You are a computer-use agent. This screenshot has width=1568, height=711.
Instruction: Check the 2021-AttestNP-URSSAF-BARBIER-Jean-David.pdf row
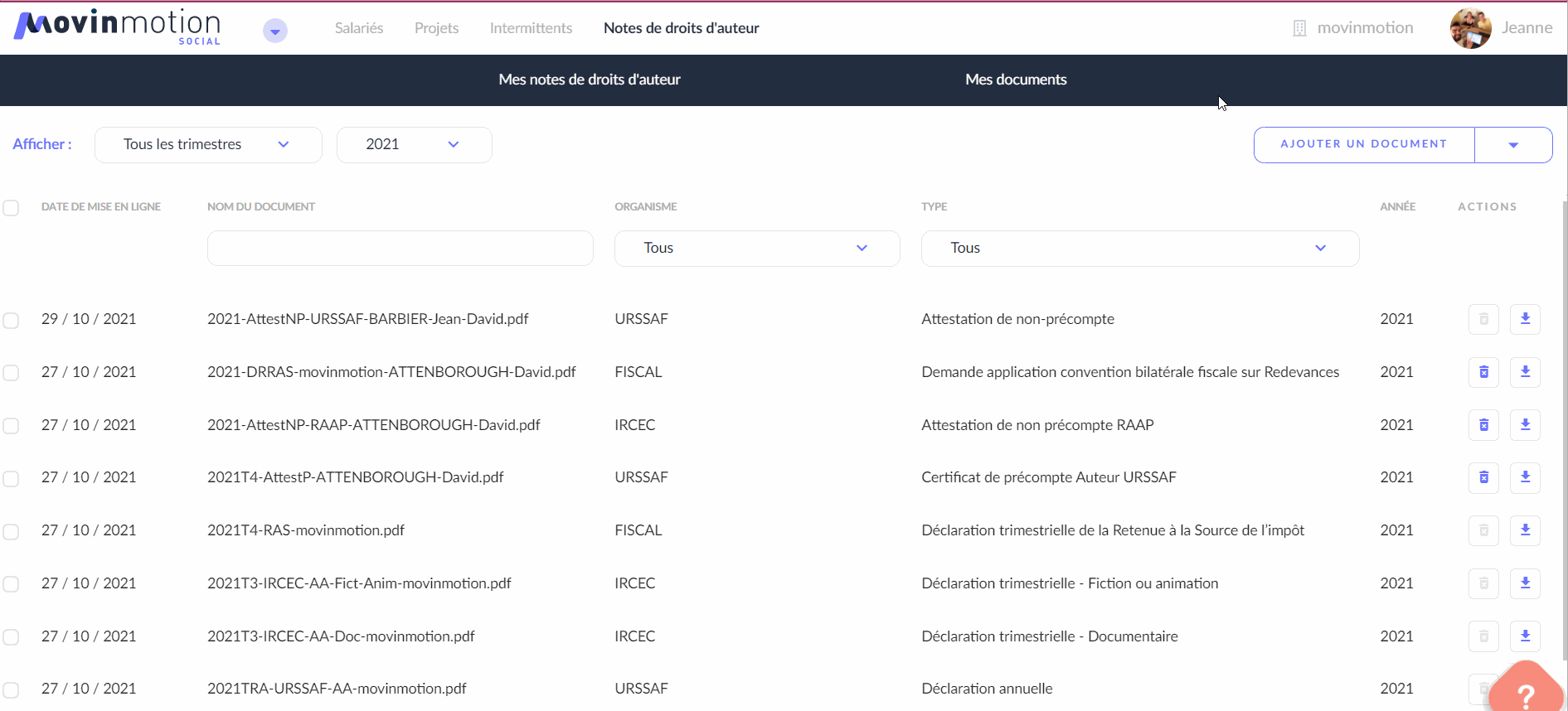(x=11, y=320)
